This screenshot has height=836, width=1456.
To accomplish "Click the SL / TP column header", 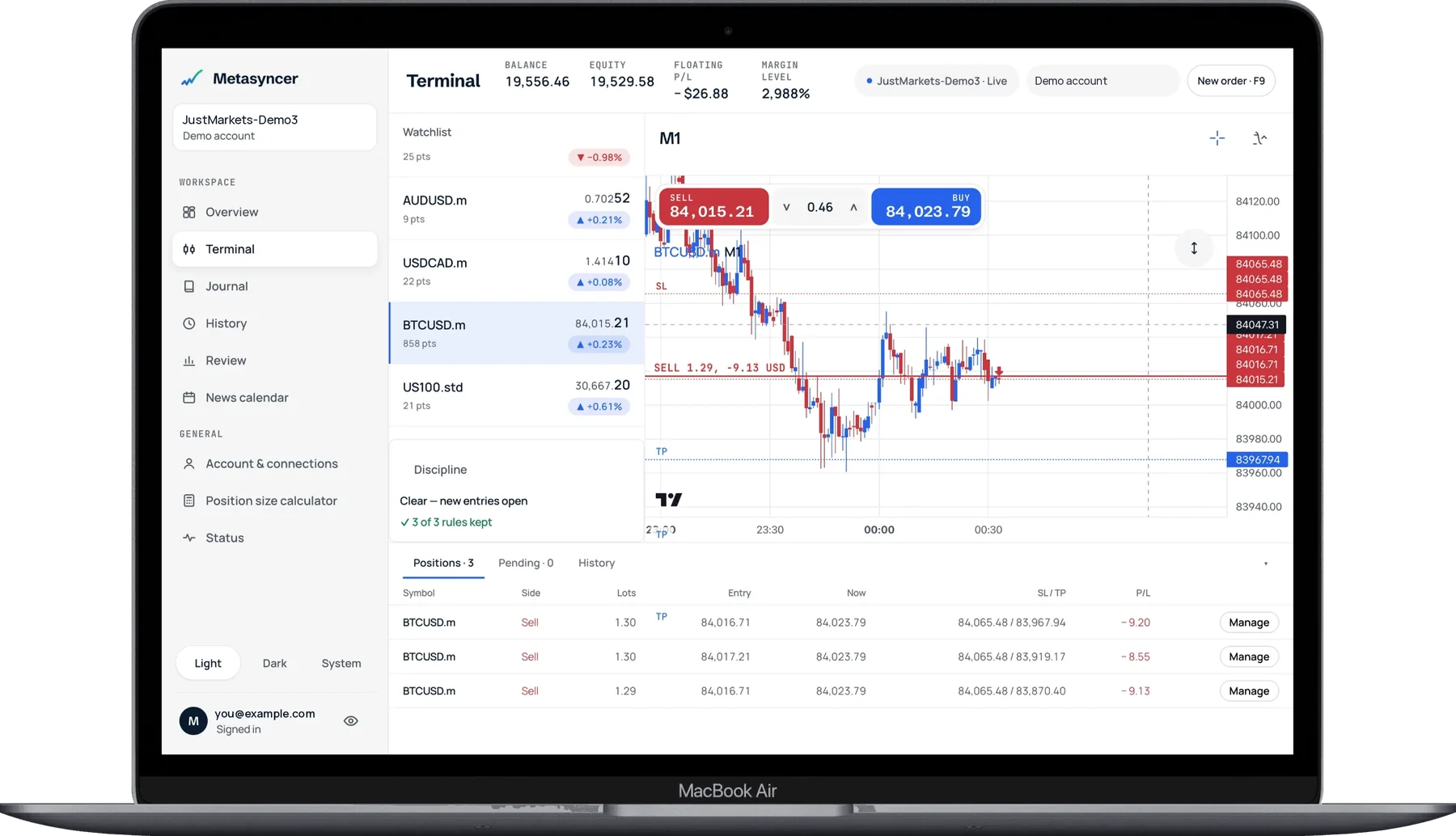I will pyautogui.click(x=1052, y=593).
